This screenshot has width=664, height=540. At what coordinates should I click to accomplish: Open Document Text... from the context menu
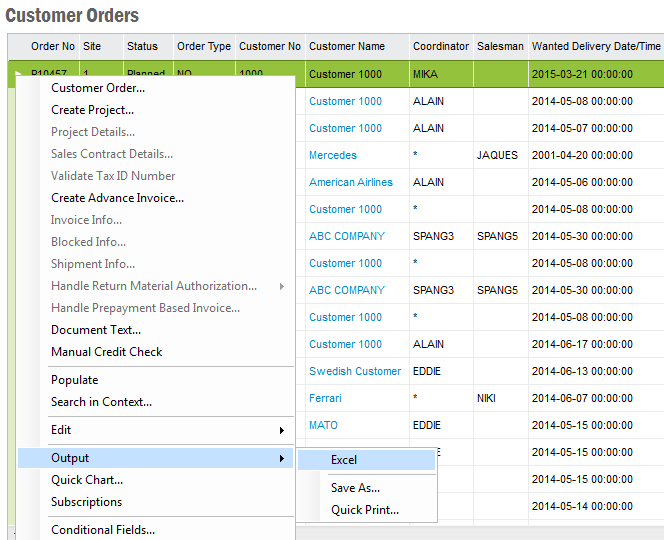coord(96,330)
